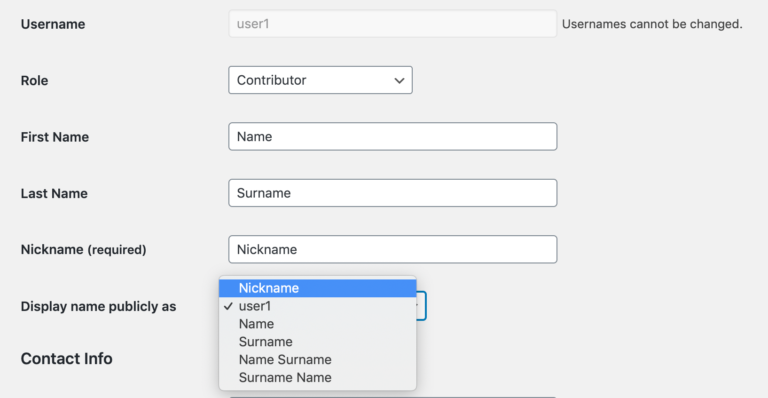This screenshot has height=398, width=768.
Task: Click the First Name input field
Action: point(392,137)
